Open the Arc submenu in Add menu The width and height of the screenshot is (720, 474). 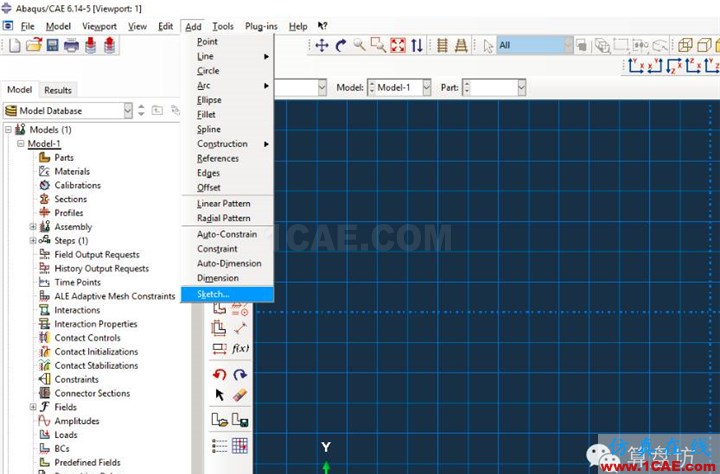point(227,85)
